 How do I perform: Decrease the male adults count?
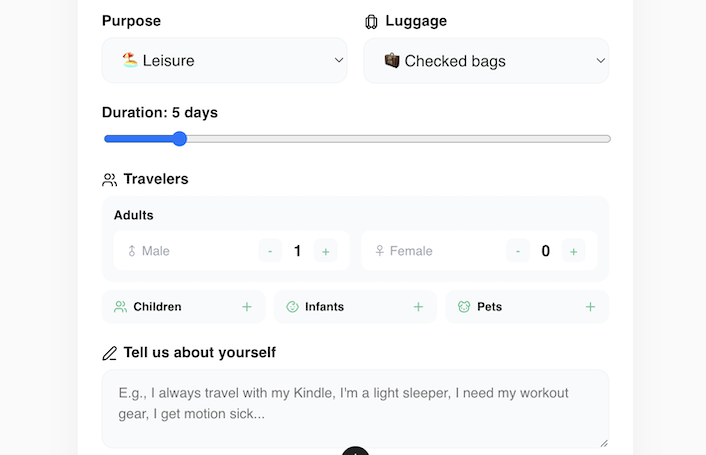(x=270, y=251)
